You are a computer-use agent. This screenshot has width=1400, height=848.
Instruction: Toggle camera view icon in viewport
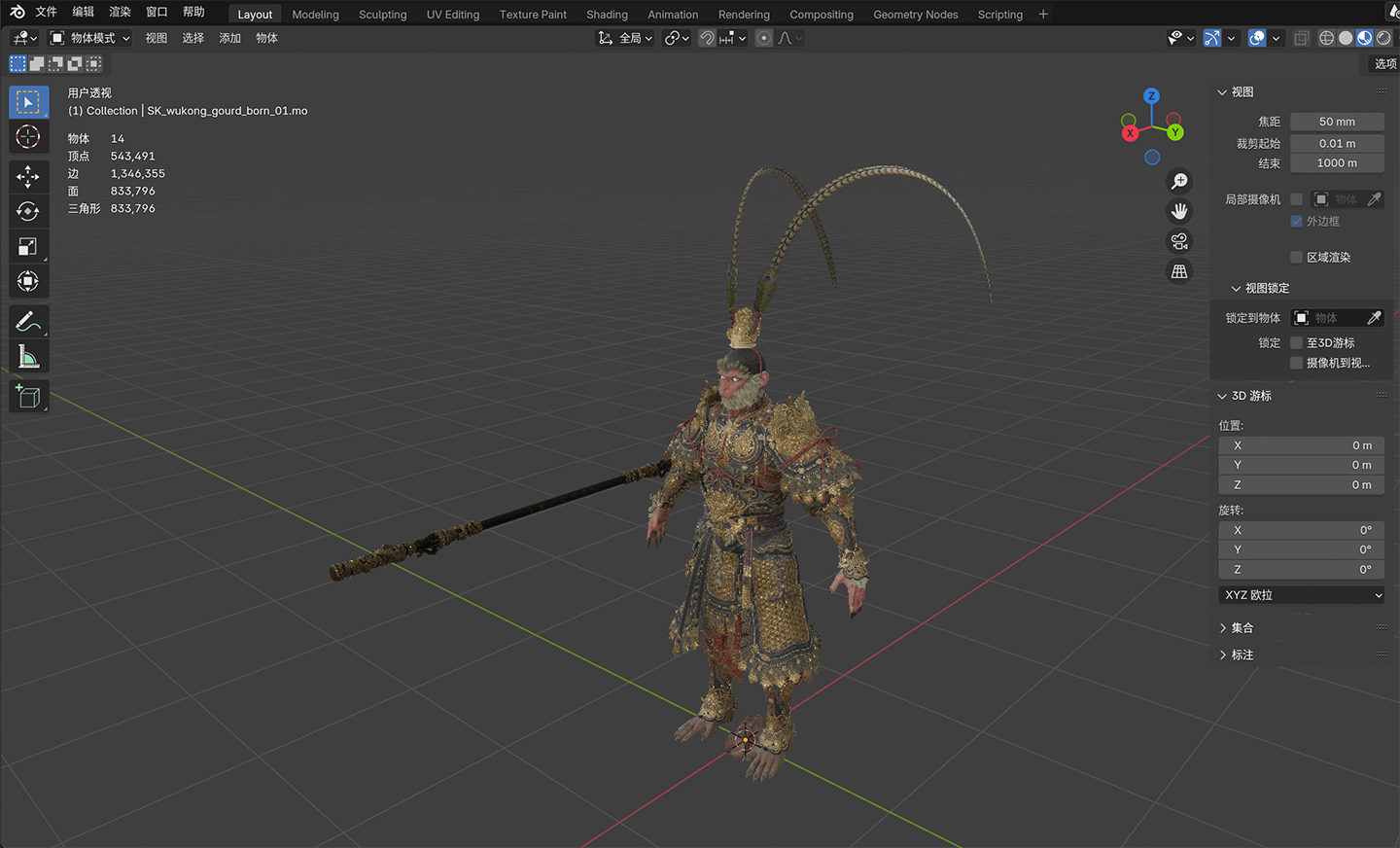point(1179,241)
